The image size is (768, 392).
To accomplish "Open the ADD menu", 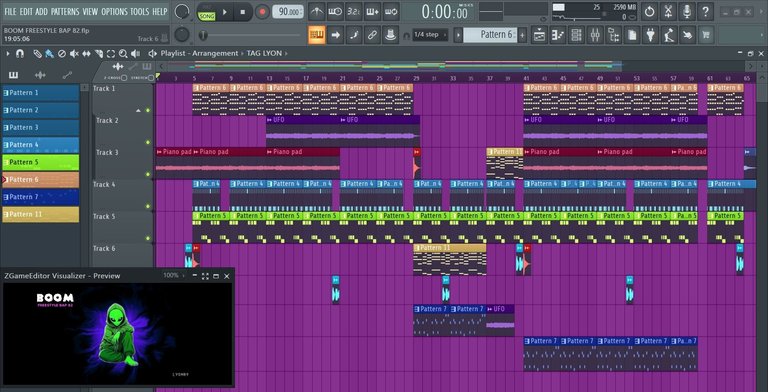I will (x=42, y=11).
